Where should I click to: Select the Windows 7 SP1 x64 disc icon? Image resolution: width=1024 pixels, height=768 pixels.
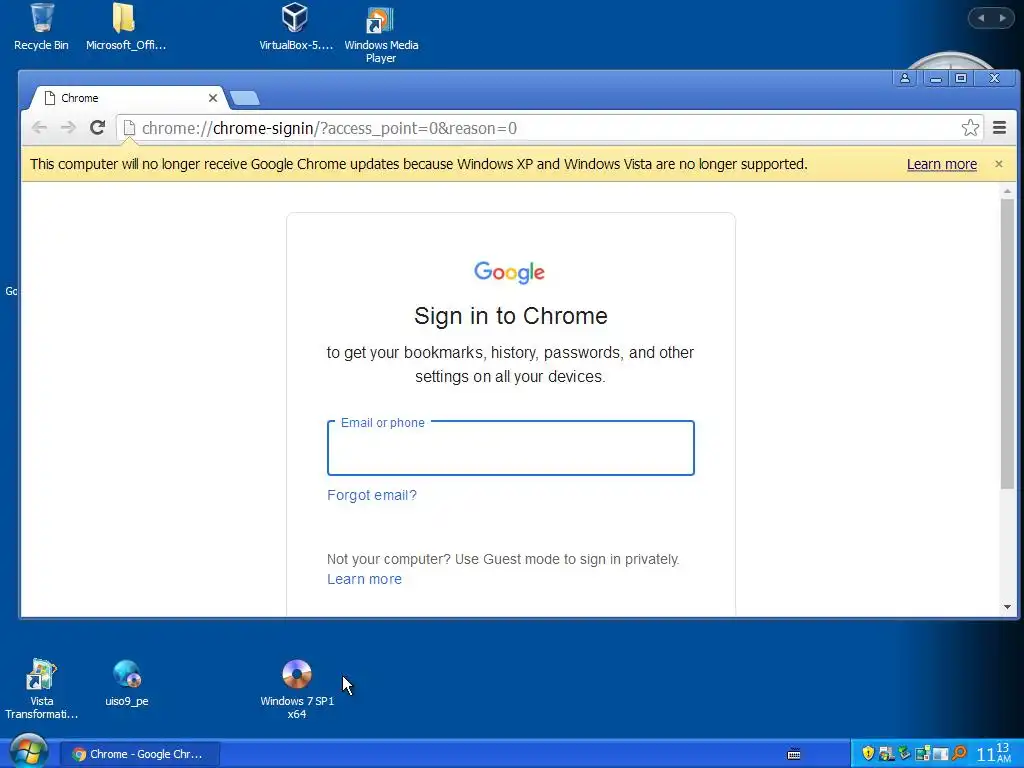coord(296,689)
